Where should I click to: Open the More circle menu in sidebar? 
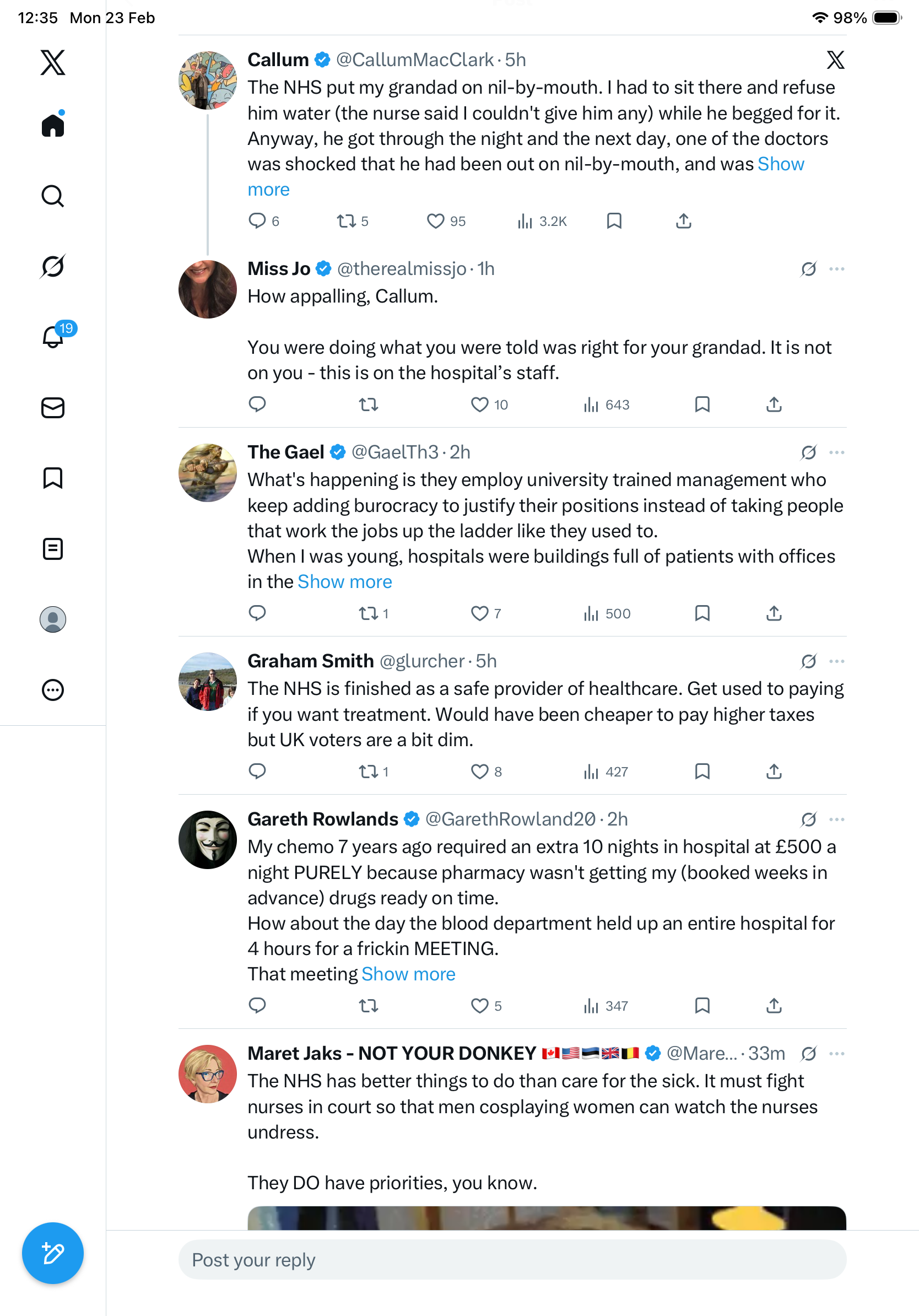click(x=53, y=689)
